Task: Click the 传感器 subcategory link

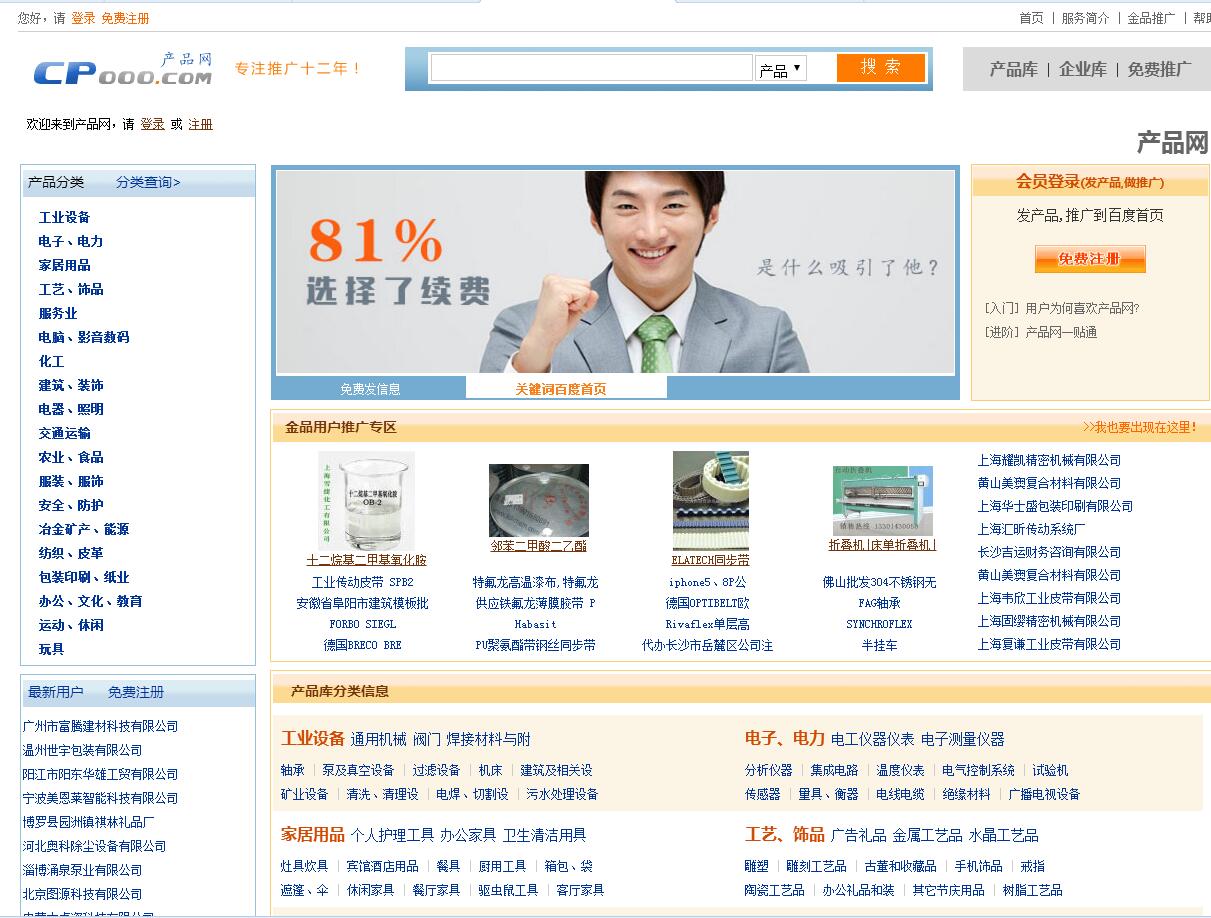Action: (762, 794)
